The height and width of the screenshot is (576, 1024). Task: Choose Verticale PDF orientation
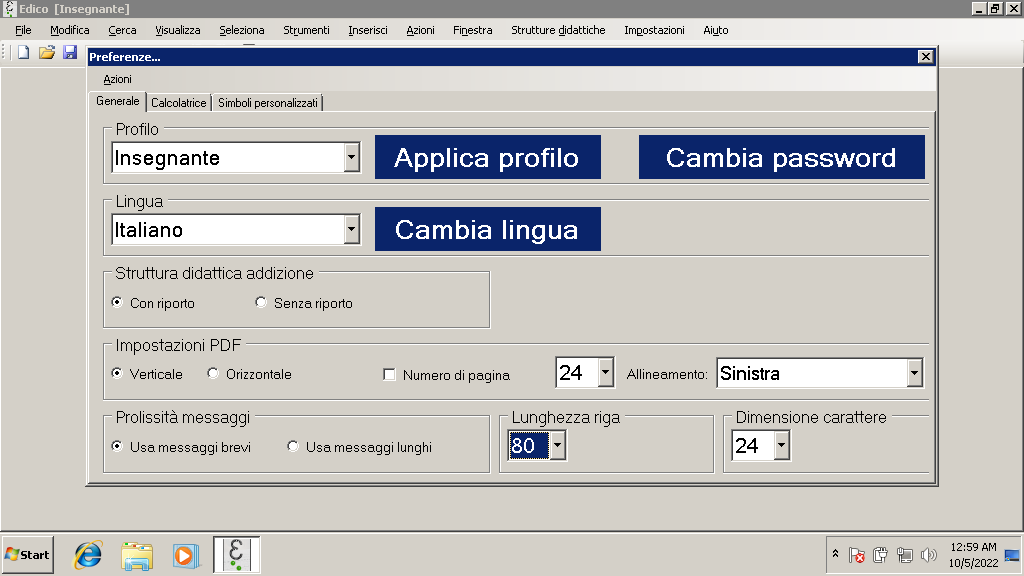tap(117, 374)
